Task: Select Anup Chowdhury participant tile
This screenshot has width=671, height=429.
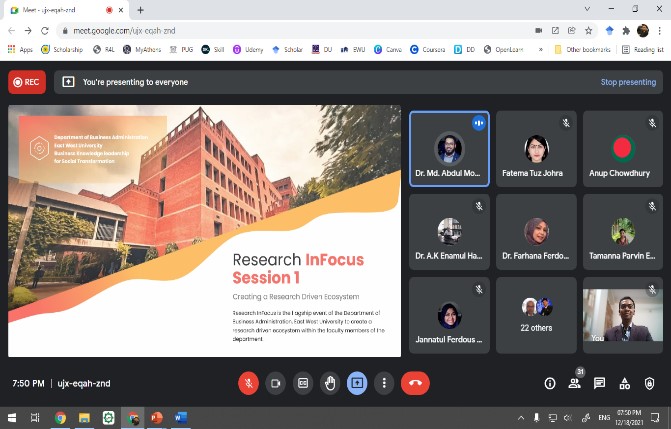Action: coord(623,149)
